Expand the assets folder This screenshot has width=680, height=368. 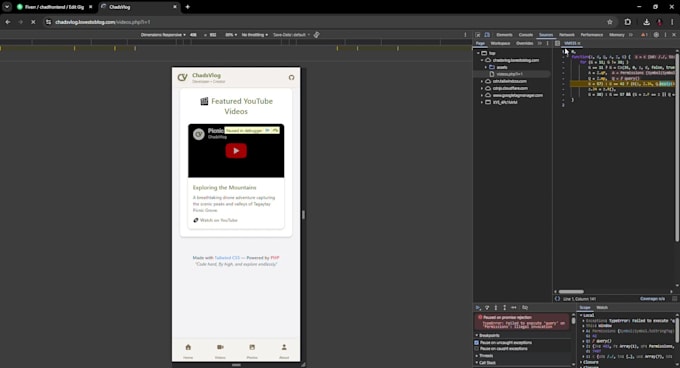[485, 67]
